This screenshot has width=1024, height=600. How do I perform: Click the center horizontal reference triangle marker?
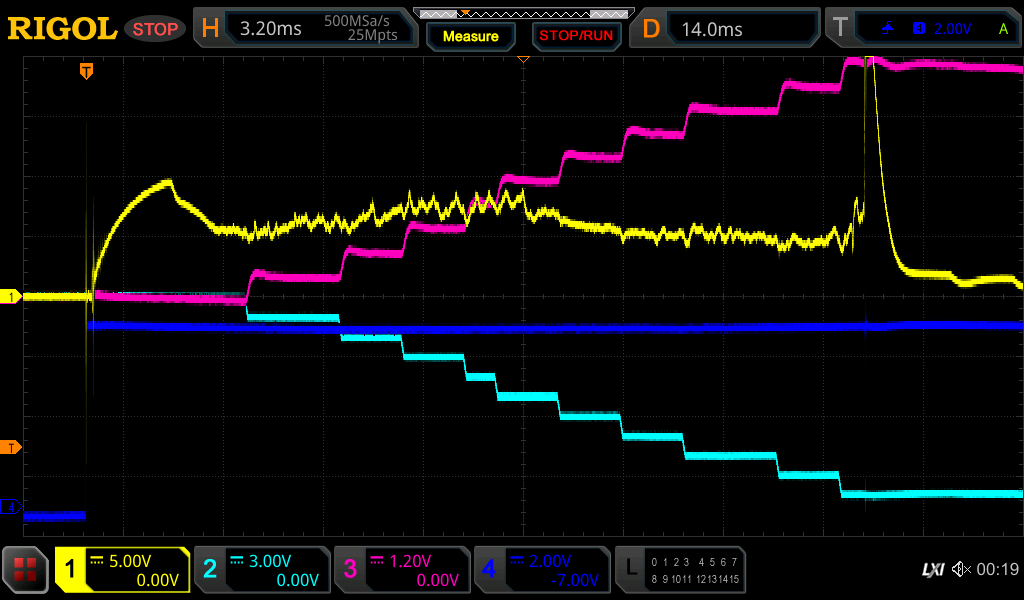(522, 61)
